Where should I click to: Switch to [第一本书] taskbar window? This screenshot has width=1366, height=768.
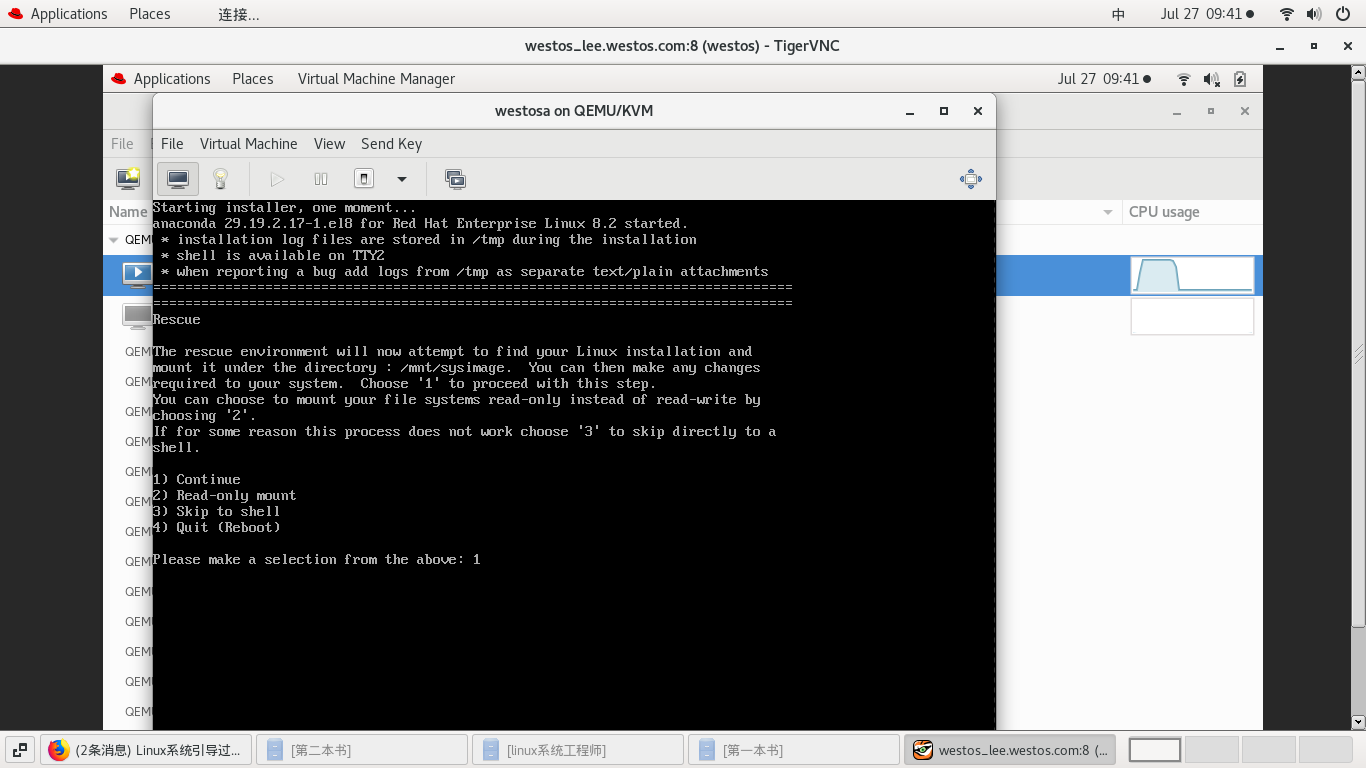[x=794, y=750]
